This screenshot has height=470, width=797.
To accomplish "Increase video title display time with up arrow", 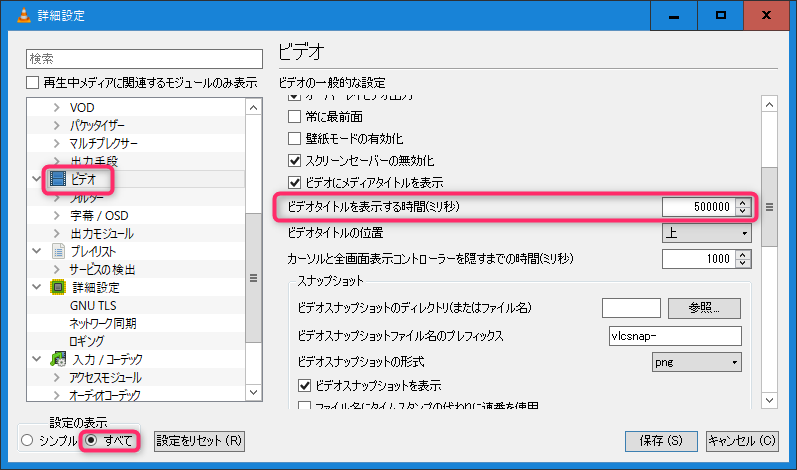I will [x=742, y=203].
